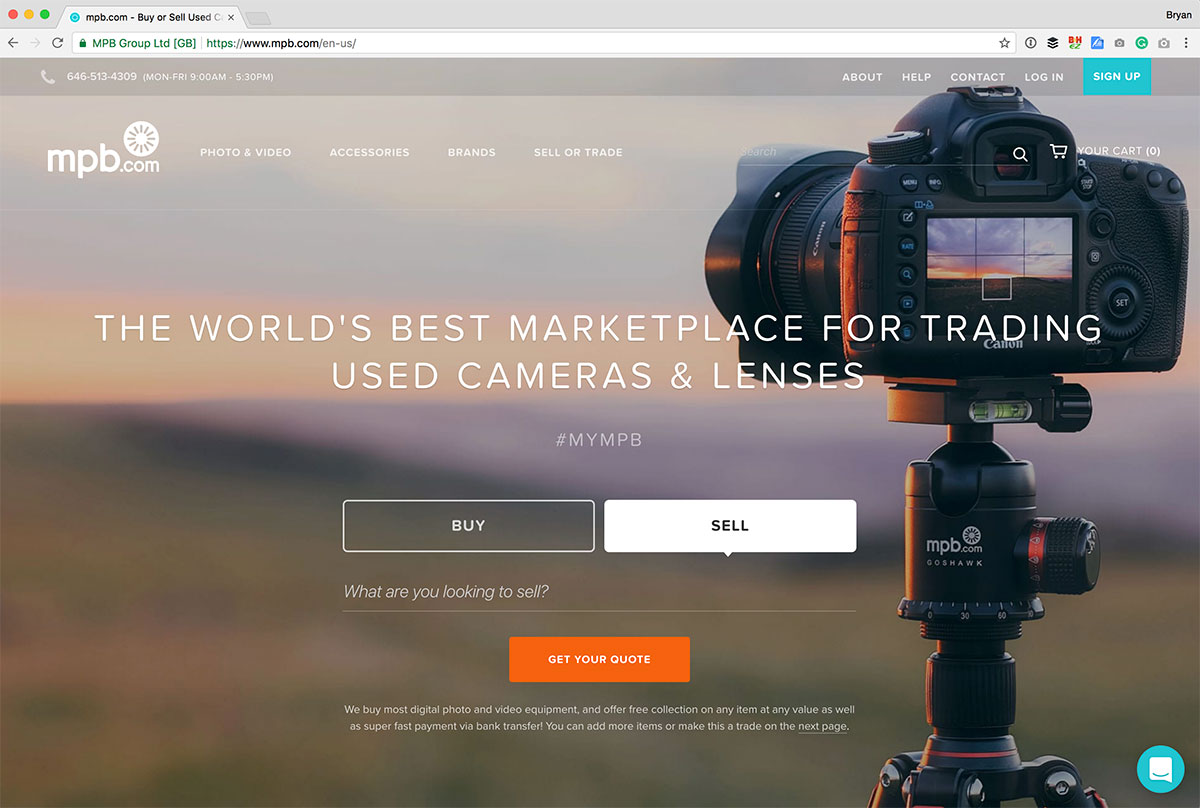Open the Contact link
The height and width of the screenshot is (808, 1200).
tap(978, 77)
